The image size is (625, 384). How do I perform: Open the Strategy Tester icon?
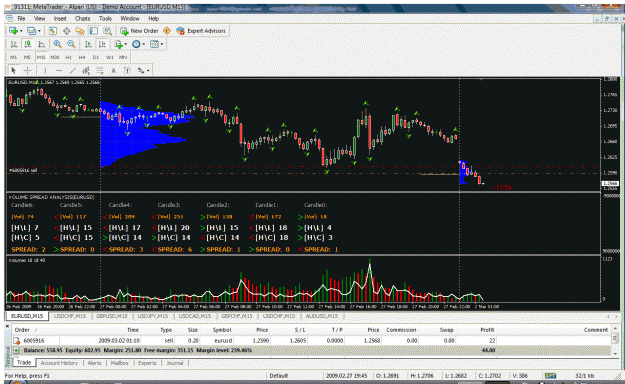point(107,31)
